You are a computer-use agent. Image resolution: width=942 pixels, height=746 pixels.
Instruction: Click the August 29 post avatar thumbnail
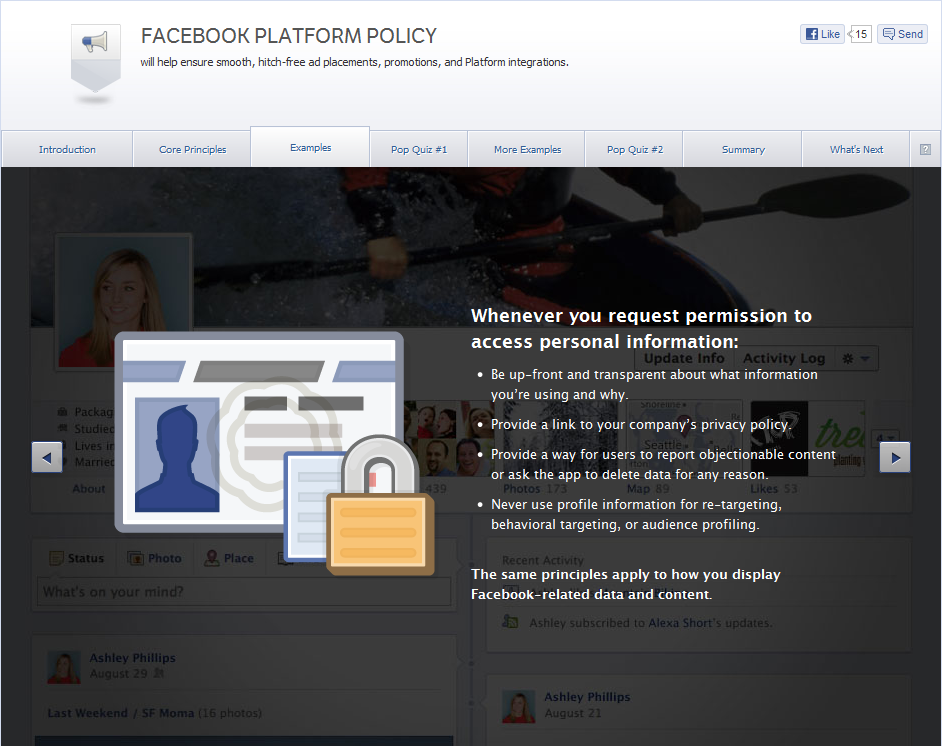pyautogui.click(x=64, y=667)
